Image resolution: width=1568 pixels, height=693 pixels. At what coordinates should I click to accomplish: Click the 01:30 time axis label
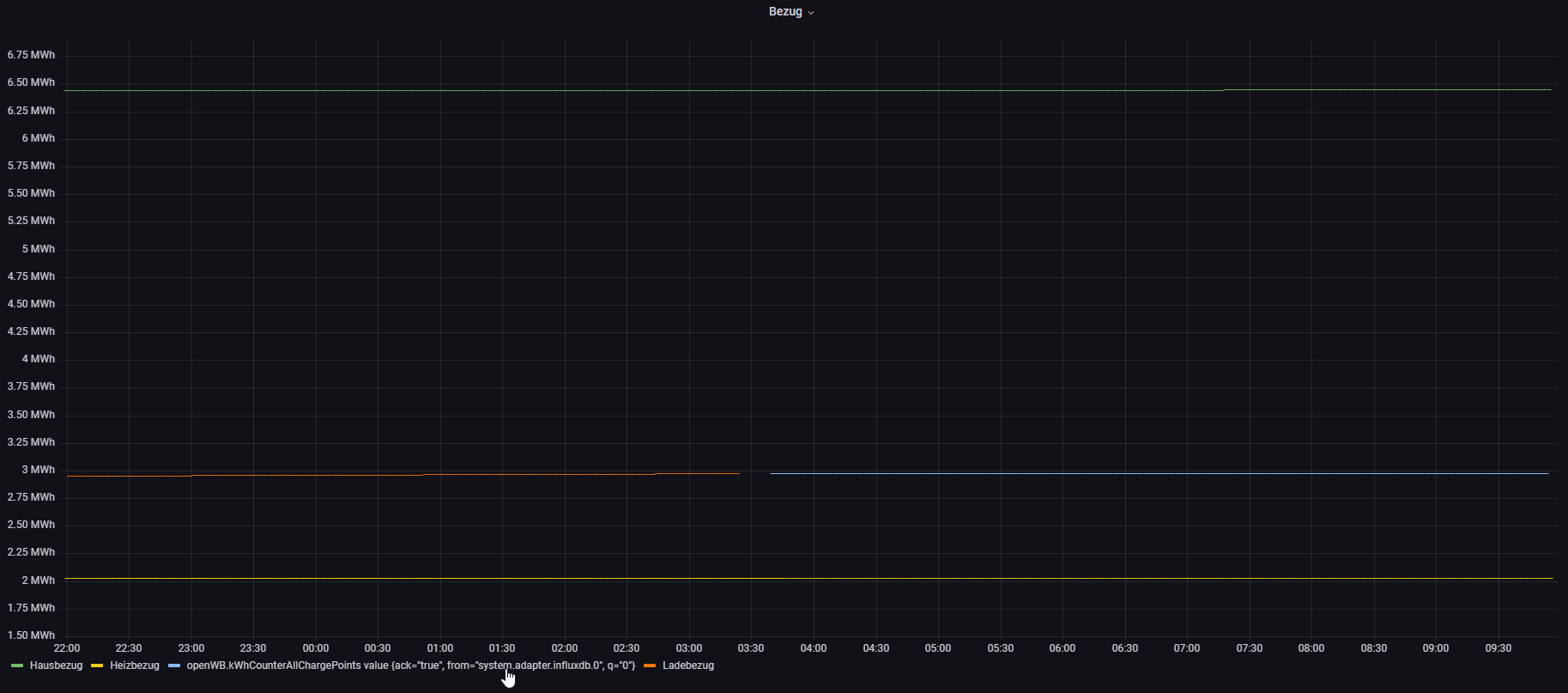click(502, 648)
